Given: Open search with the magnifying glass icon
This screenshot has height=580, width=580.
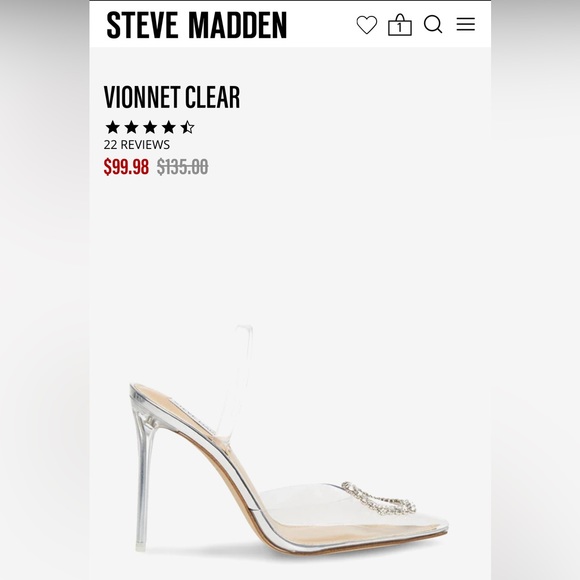Looking at the screenshot, I should tap(433, 24).
